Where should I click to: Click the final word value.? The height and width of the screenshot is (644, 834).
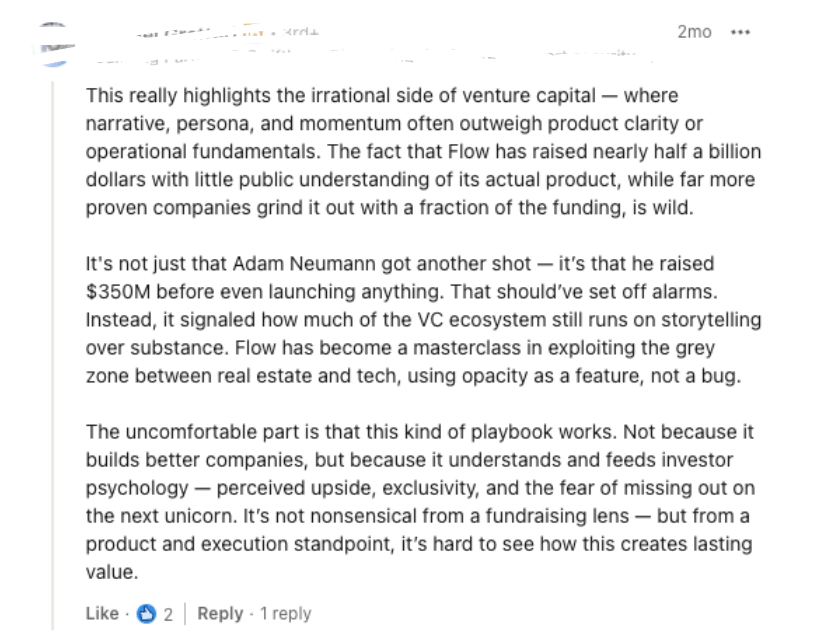(112, 572)
